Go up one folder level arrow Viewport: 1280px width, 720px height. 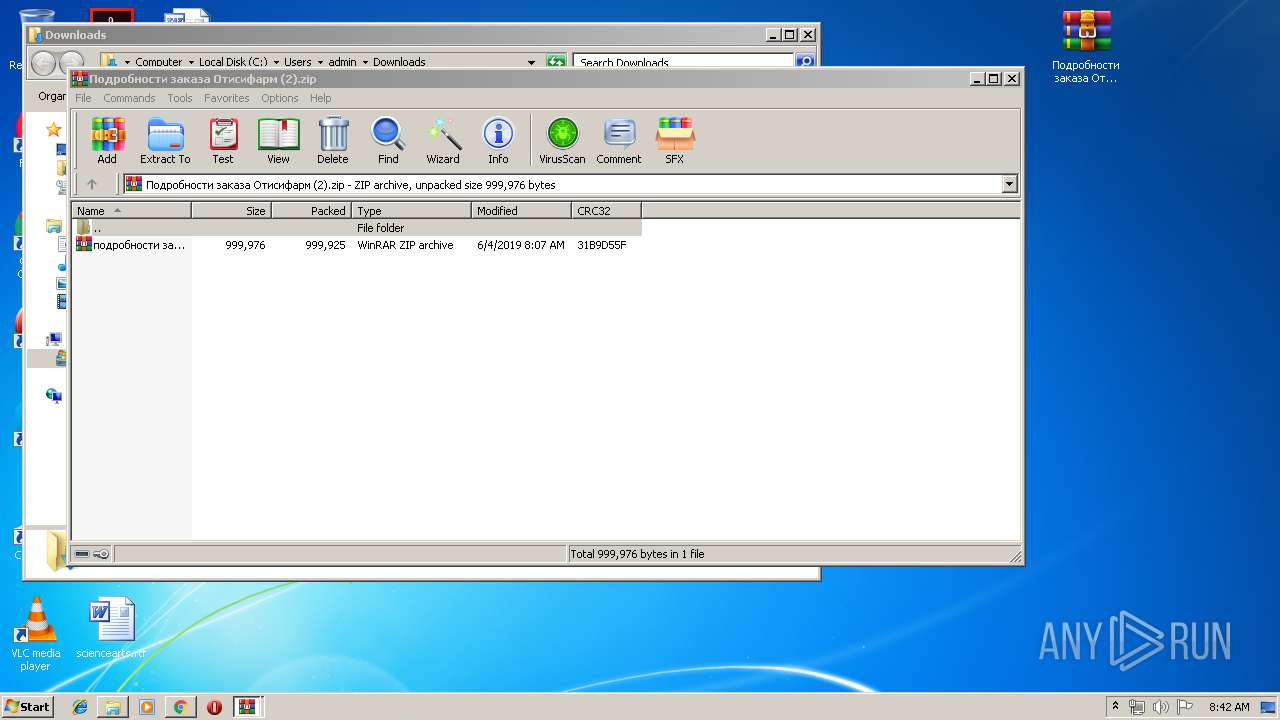tap(92, 184)
